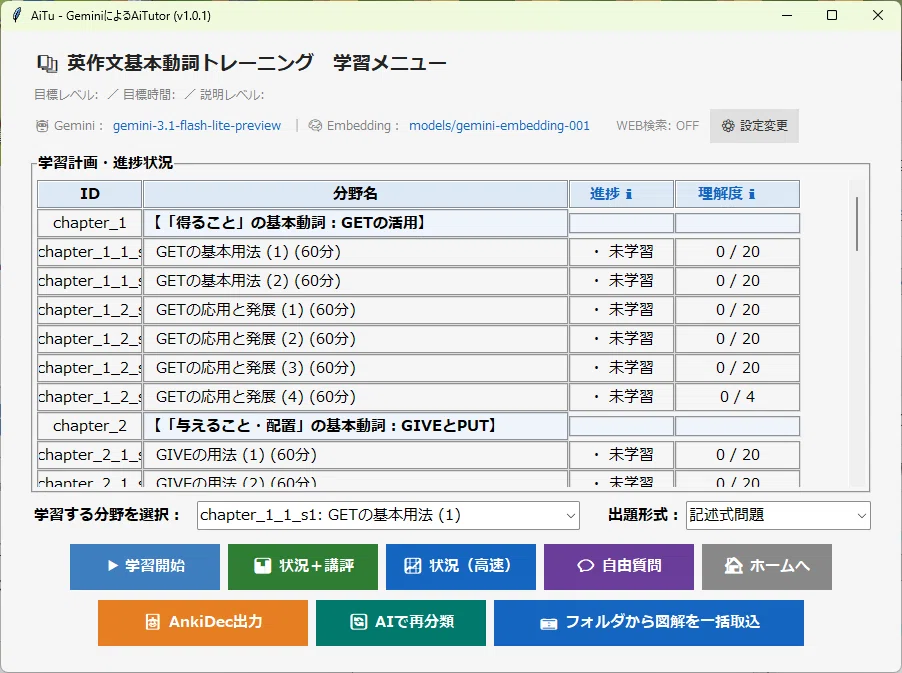Click the 0 / 4 understanding cell
Viewport: 902px width, 673px height.
pyautogui.click(x=737, y=397)
